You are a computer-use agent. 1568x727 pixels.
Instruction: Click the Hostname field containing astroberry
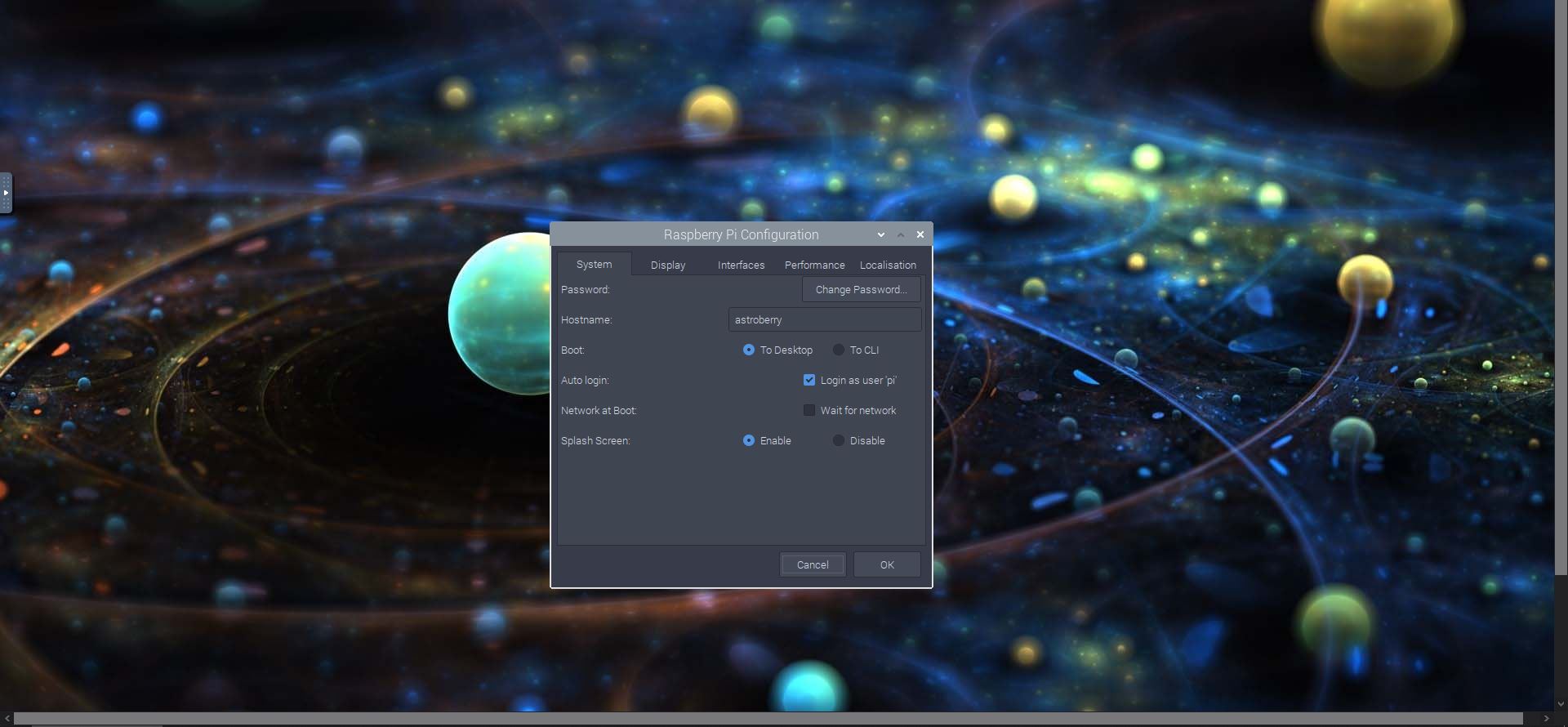tap(825, 319)
